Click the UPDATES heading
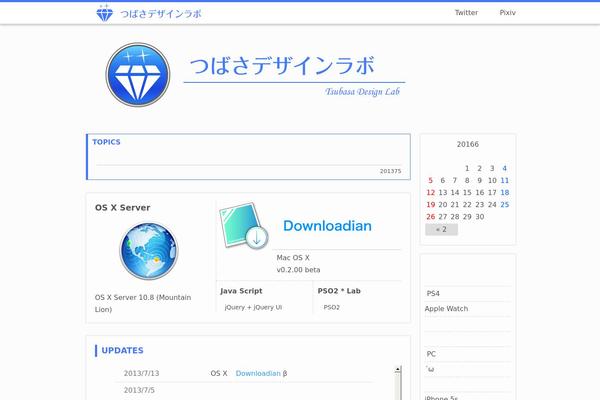The image size is (600, 400). [x=122, y=350]
